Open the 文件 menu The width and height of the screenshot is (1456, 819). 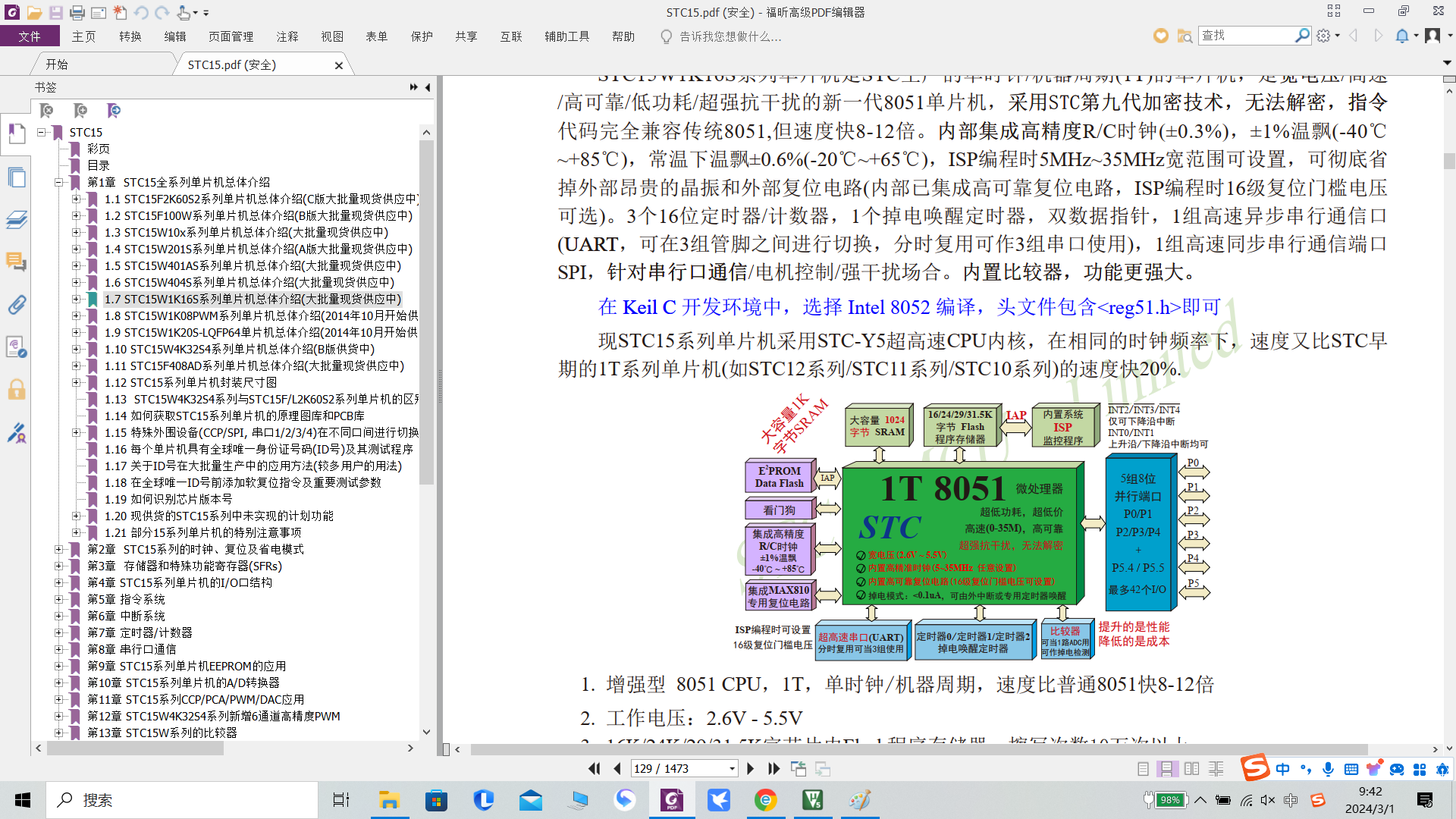30,36
